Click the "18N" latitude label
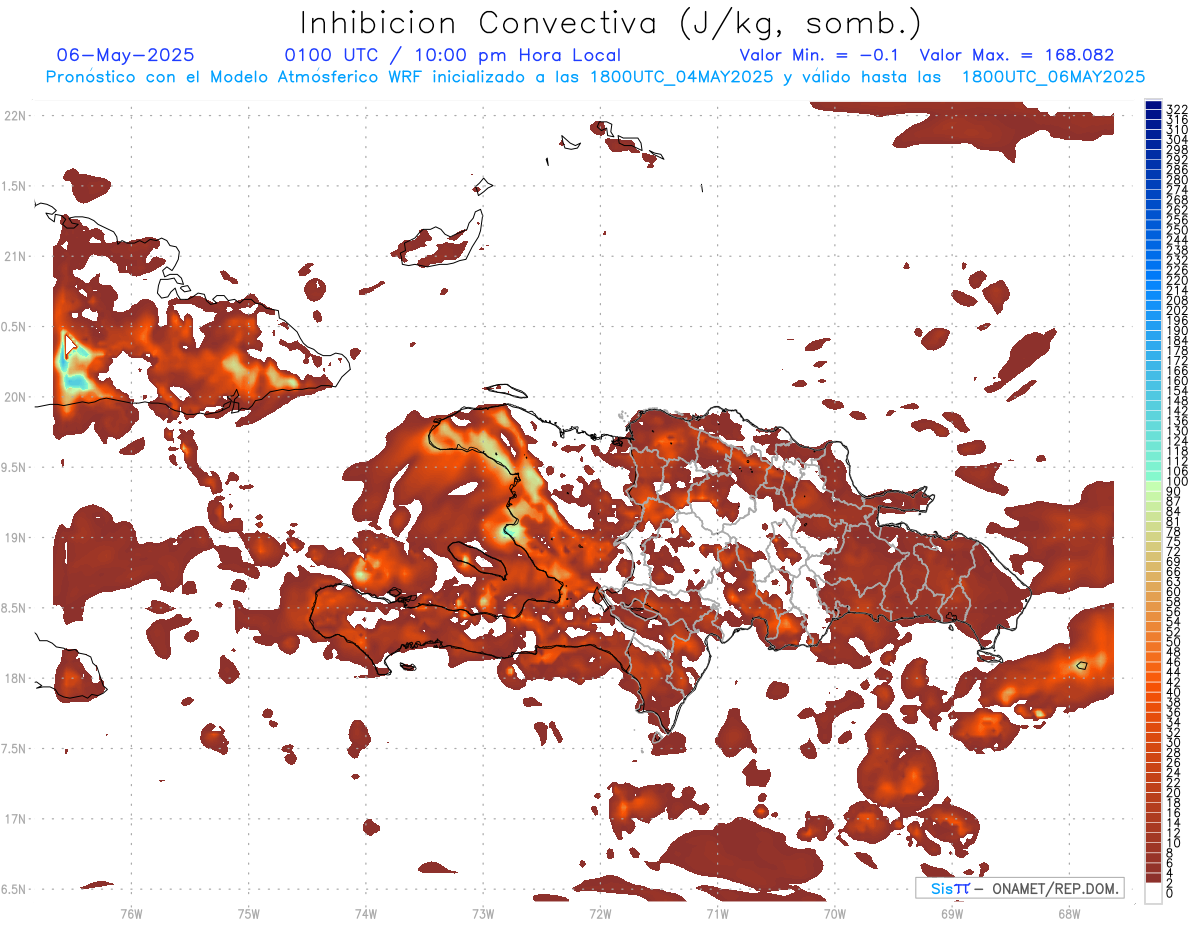 [15, 678]
